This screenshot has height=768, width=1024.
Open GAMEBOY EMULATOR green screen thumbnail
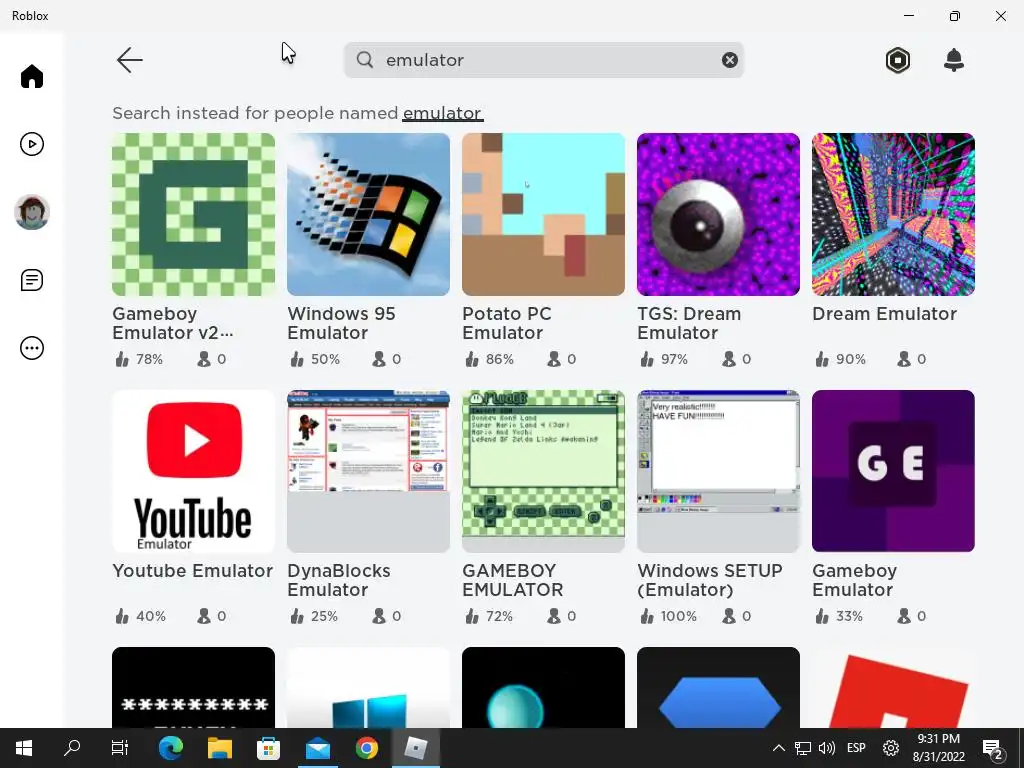point(543,472)
